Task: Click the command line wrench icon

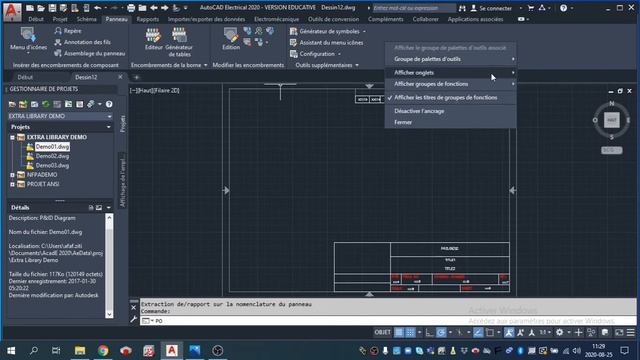Action: pos(134,320)
